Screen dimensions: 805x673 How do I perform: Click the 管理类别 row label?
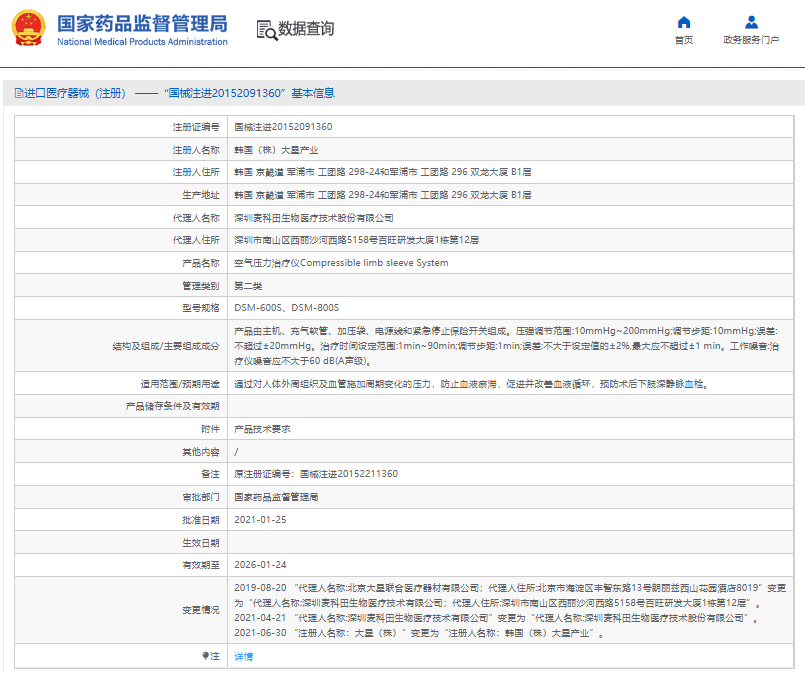[x=201, y=286]
